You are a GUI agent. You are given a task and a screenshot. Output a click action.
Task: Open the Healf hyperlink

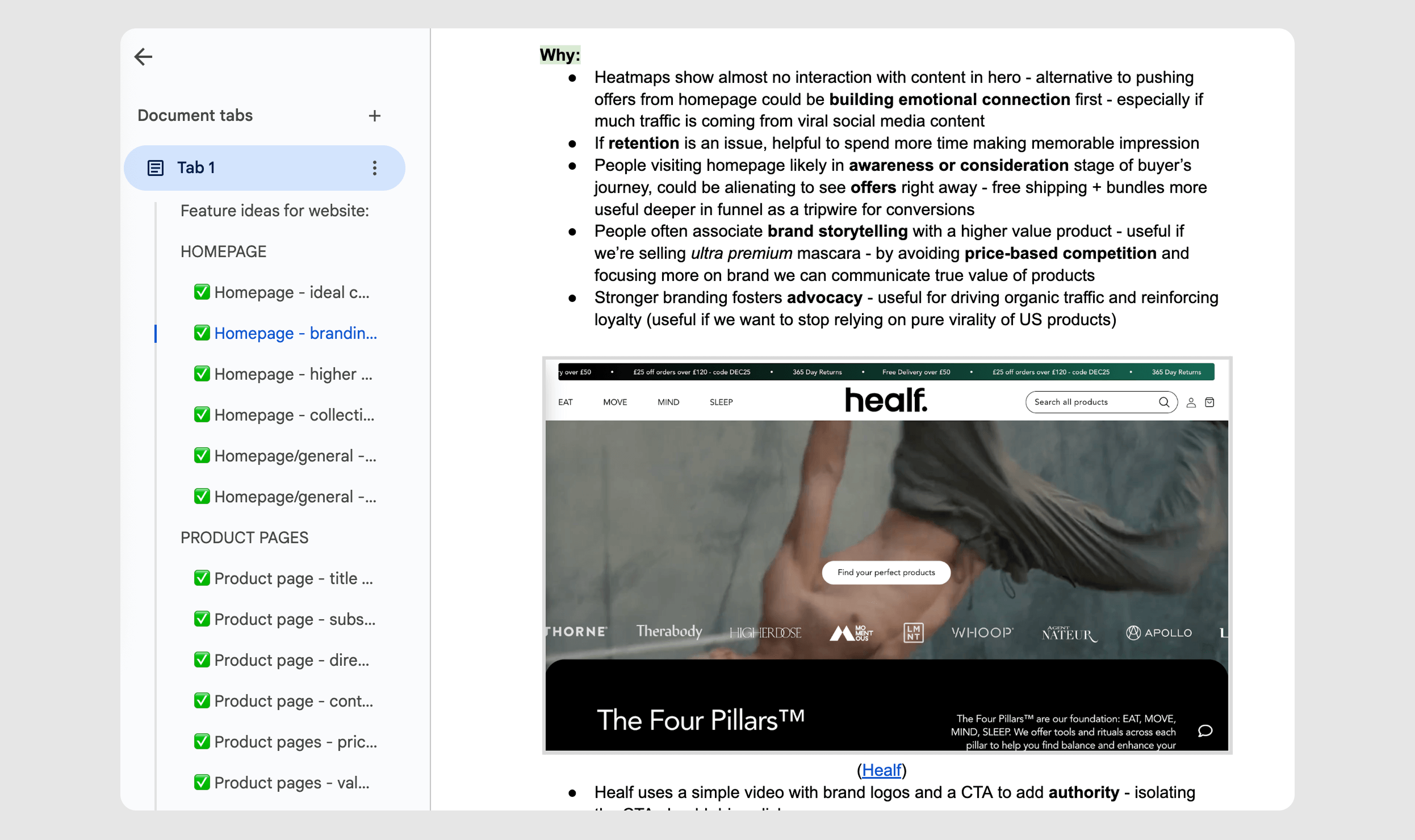tap(881, 770)
